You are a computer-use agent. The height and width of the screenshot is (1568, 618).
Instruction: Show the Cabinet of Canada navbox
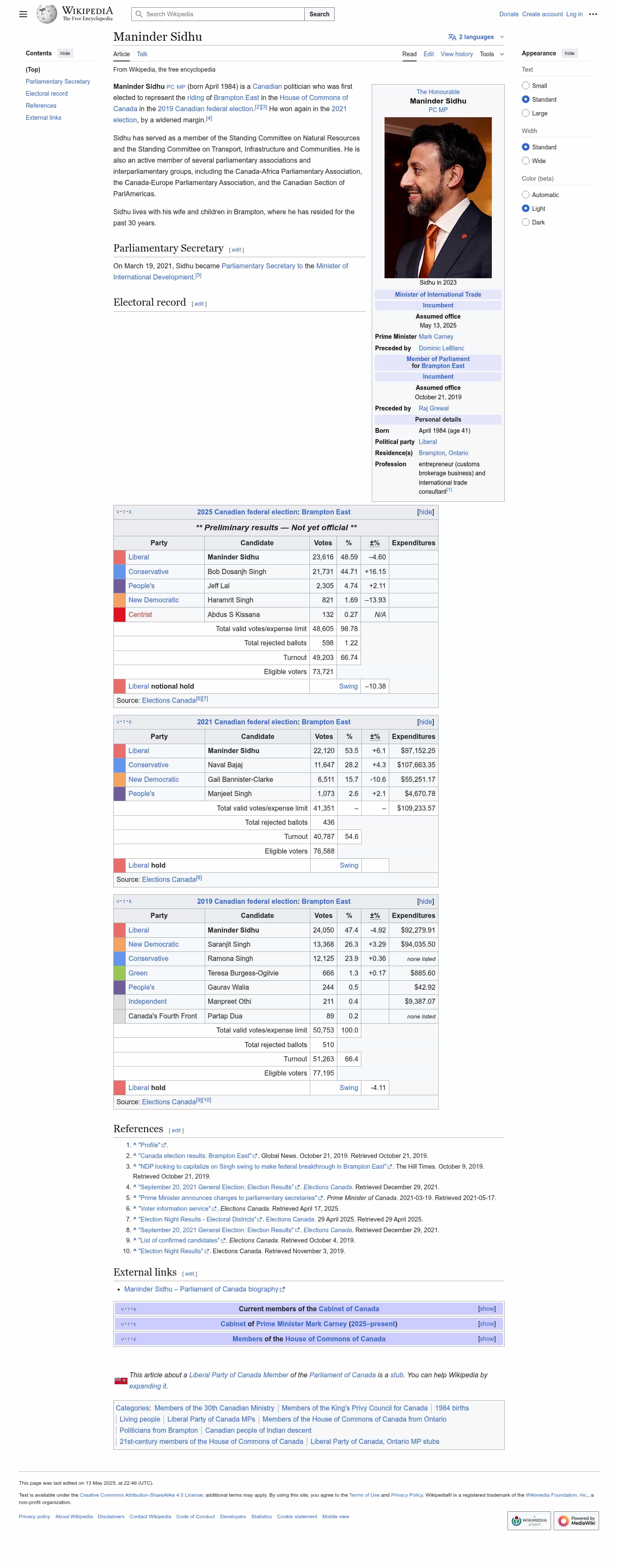coord(486,1309)
